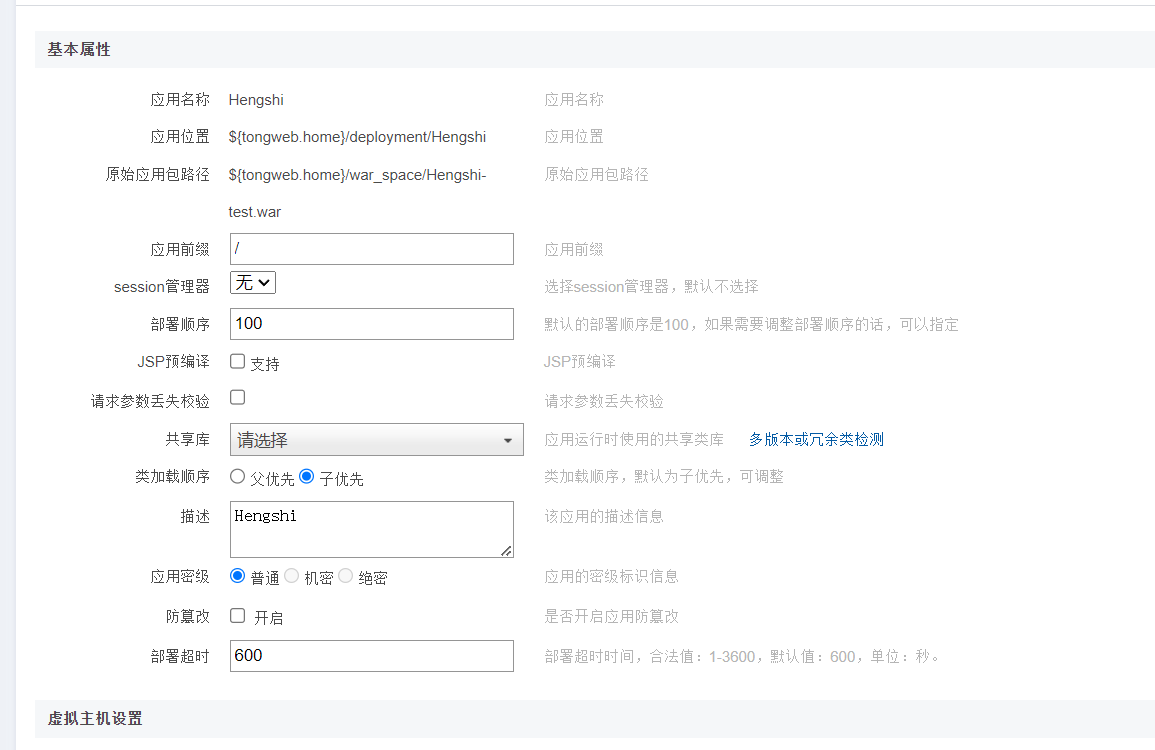Tick the 请求参数丢失校验 checkbox
The width and height of the screenshot is (1155, 750).
coord(238,397)
